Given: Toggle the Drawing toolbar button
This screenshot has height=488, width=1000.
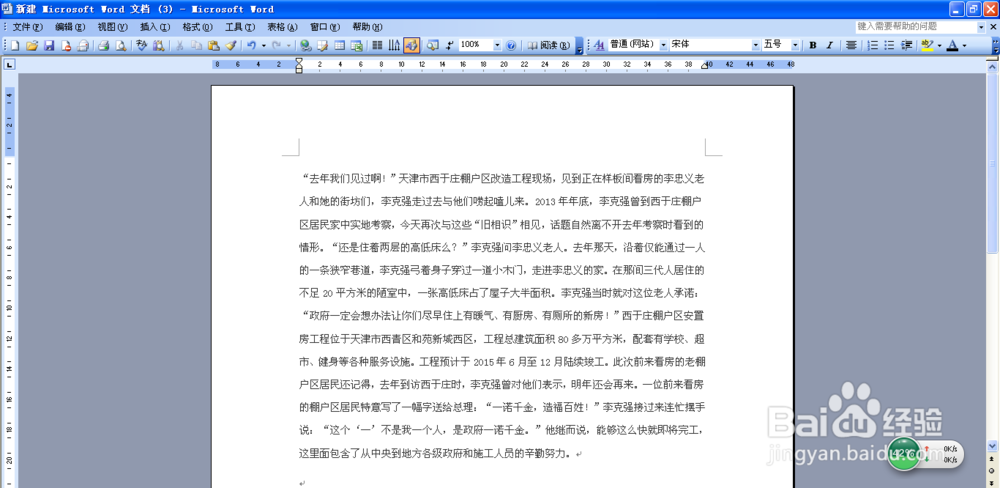Looking at the screenshot, I should coord(411,45).
